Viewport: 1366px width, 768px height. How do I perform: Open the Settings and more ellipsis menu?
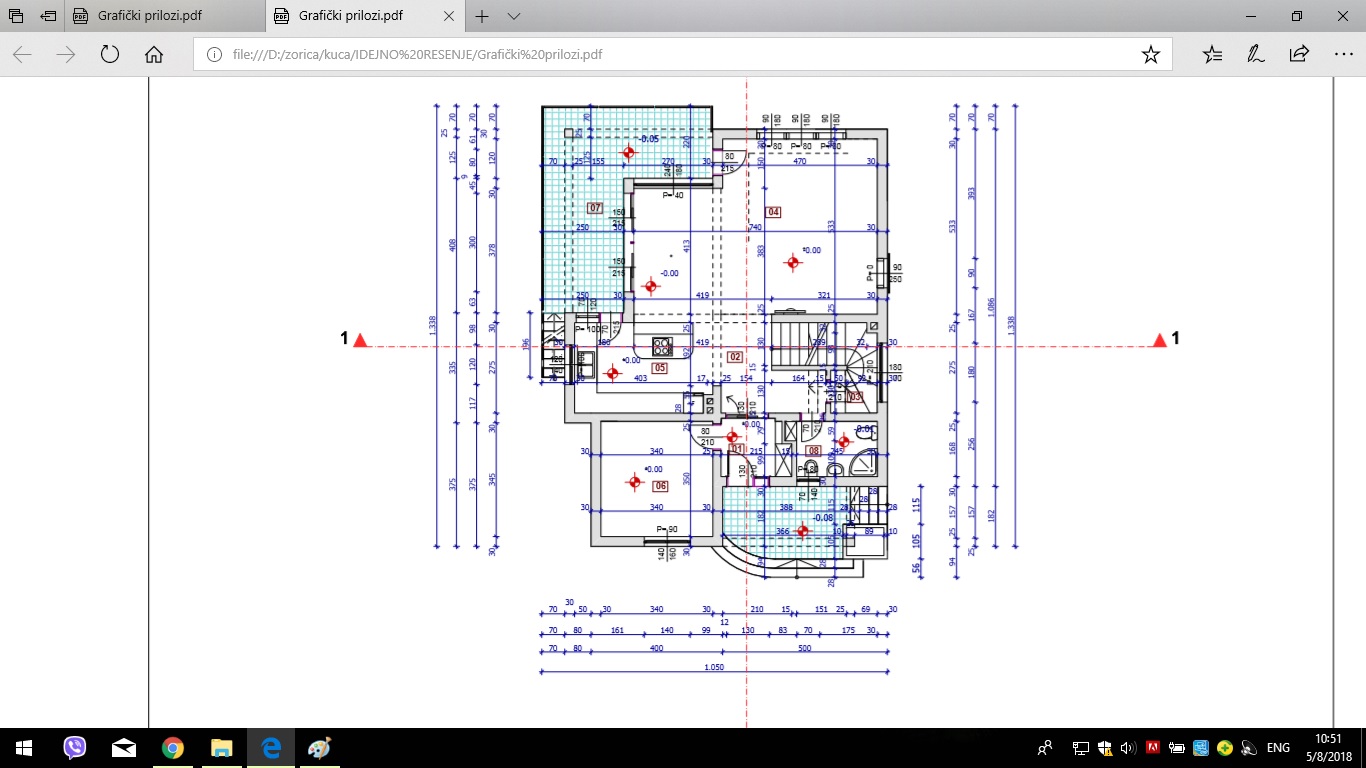1343,55
